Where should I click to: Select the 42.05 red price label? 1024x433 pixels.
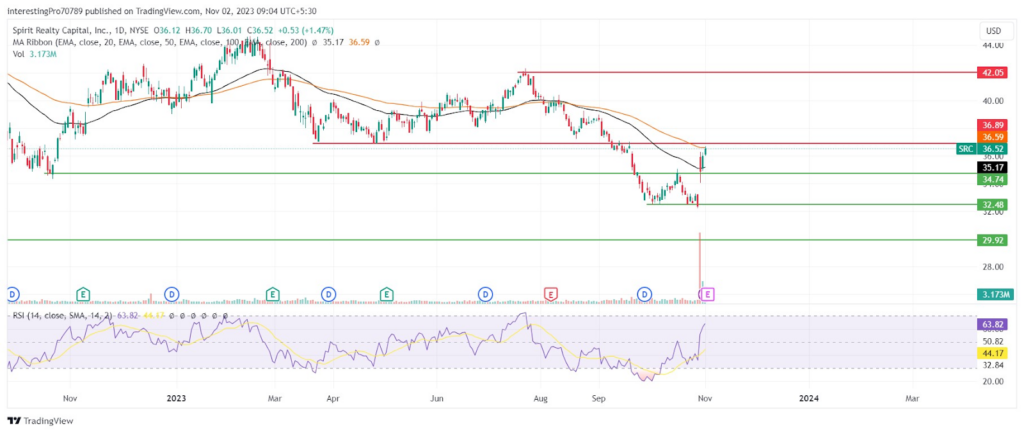[993, 72]
